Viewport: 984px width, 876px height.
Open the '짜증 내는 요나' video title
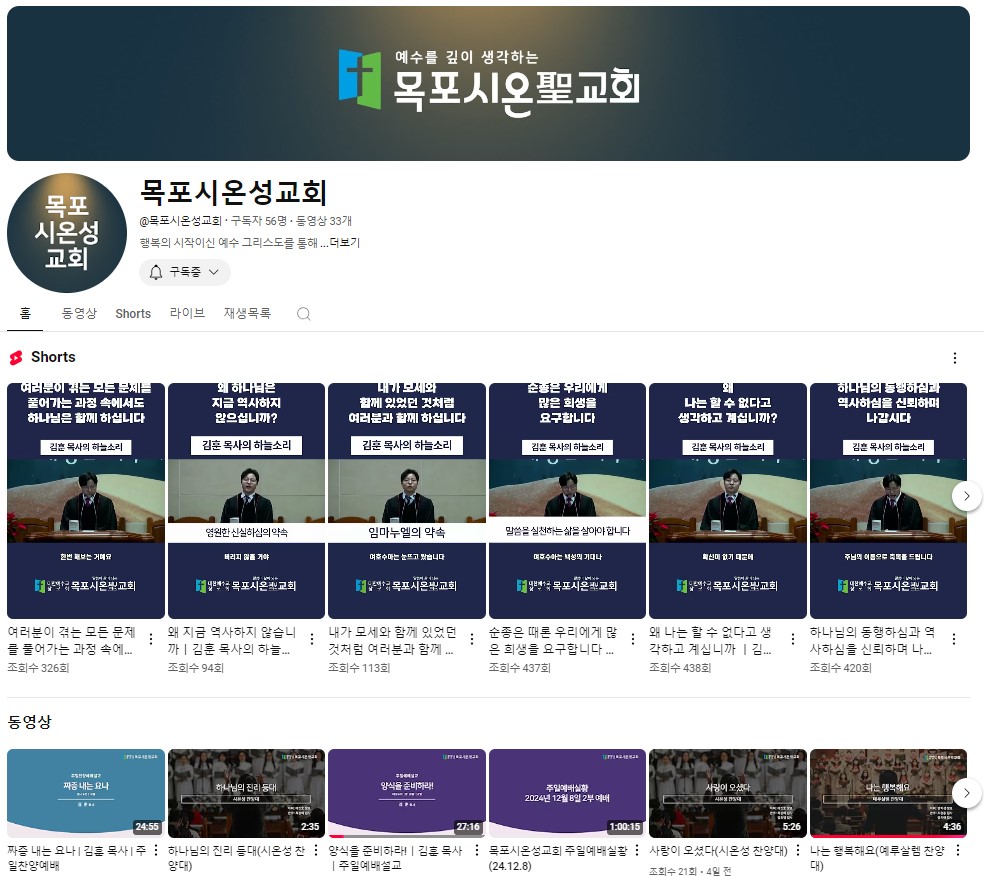pos(77,858)
